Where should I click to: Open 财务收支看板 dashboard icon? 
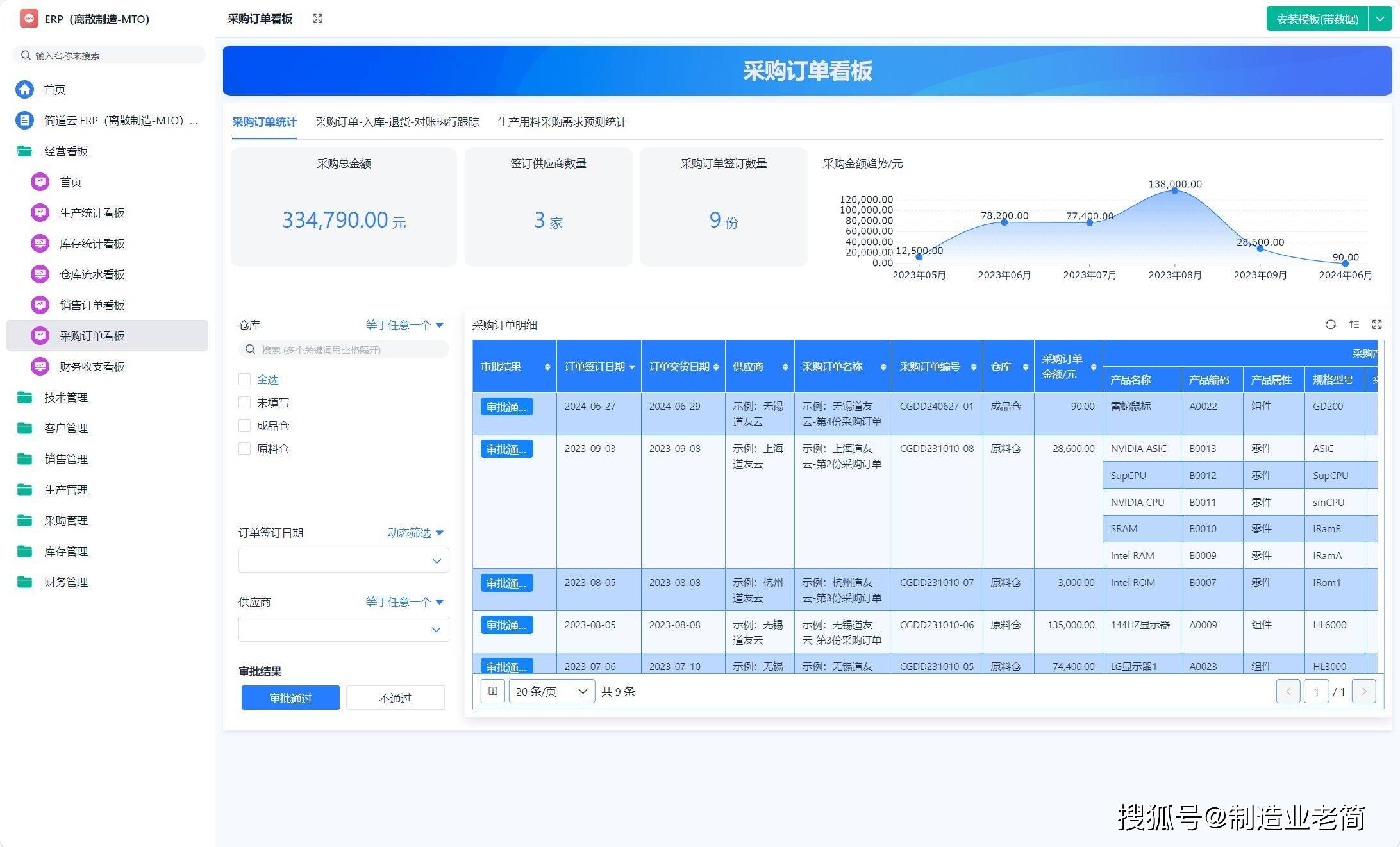click(x=40, y=366)
